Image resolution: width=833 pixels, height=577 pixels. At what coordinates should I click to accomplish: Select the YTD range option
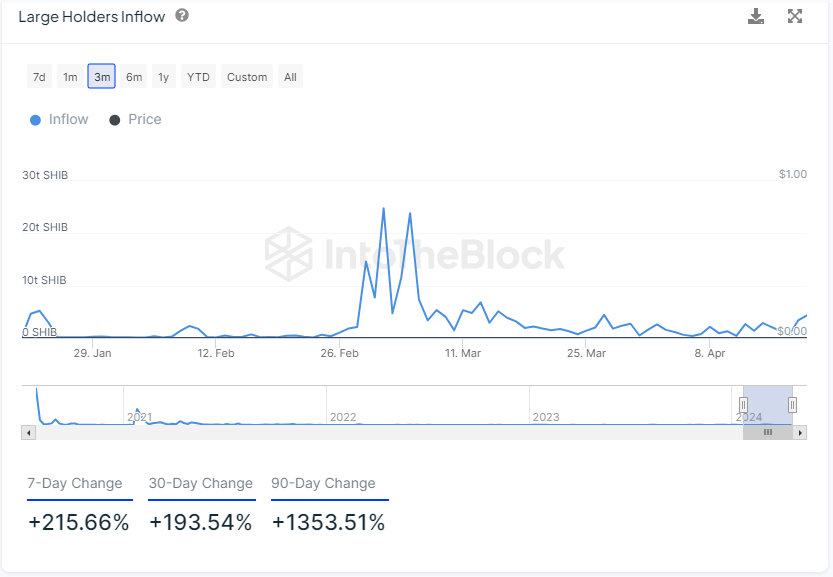coord(199,77)
